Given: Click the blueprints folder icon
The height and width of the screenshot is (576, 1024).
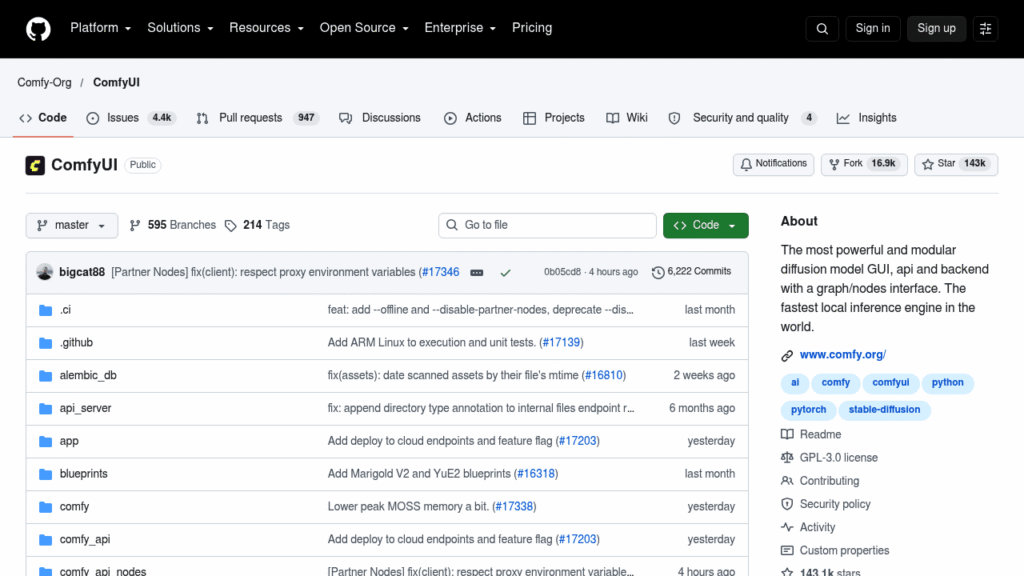Looking at the screenshot, I should (x=45, y=474).
